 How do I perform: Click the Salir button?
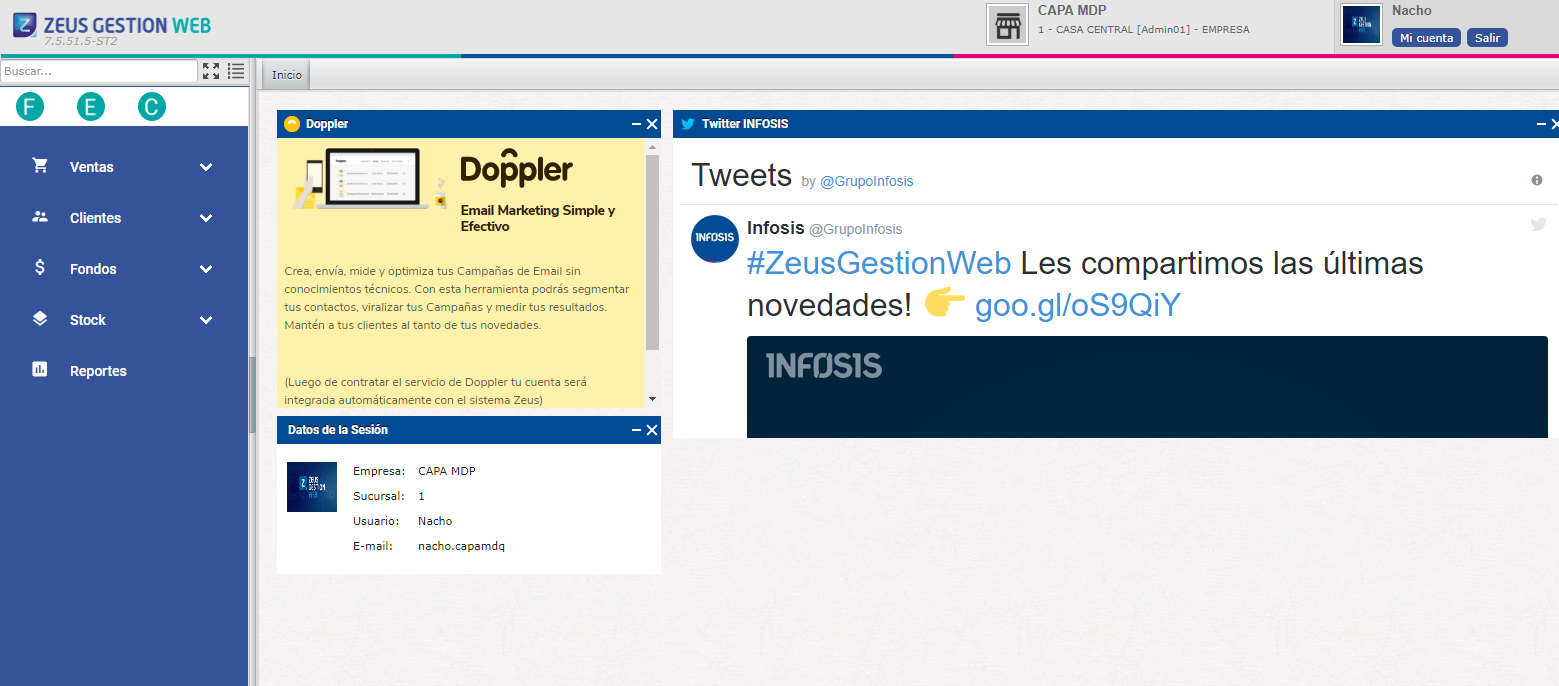coord(1487,38)
